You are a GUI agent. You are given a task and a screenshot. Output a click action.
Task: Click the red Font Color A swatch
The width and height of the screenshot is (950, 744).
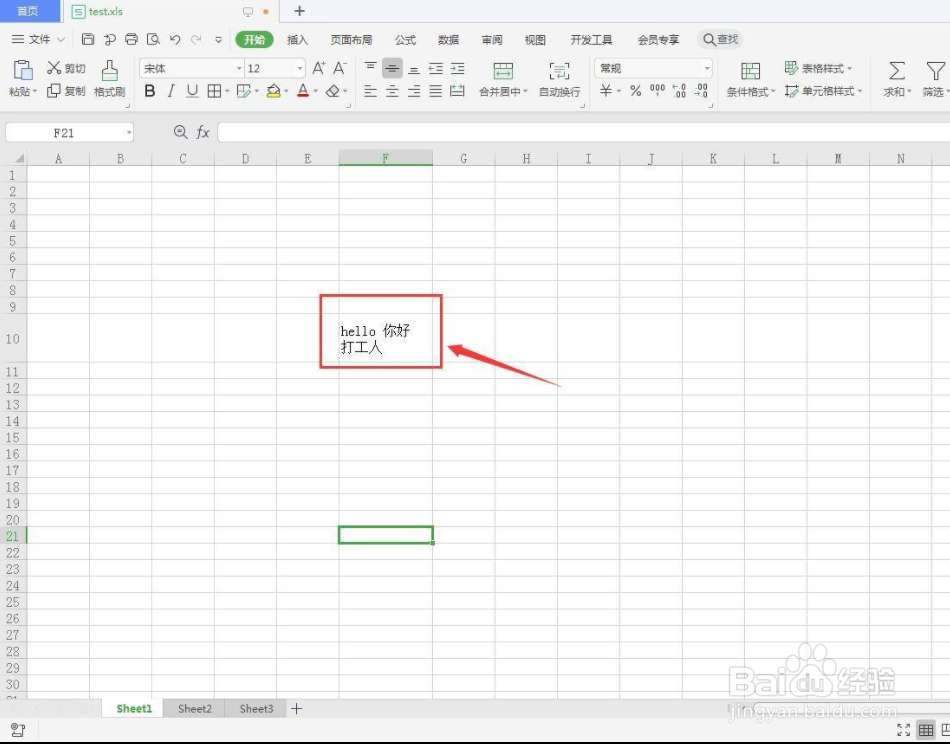click(x=304, y=91)
